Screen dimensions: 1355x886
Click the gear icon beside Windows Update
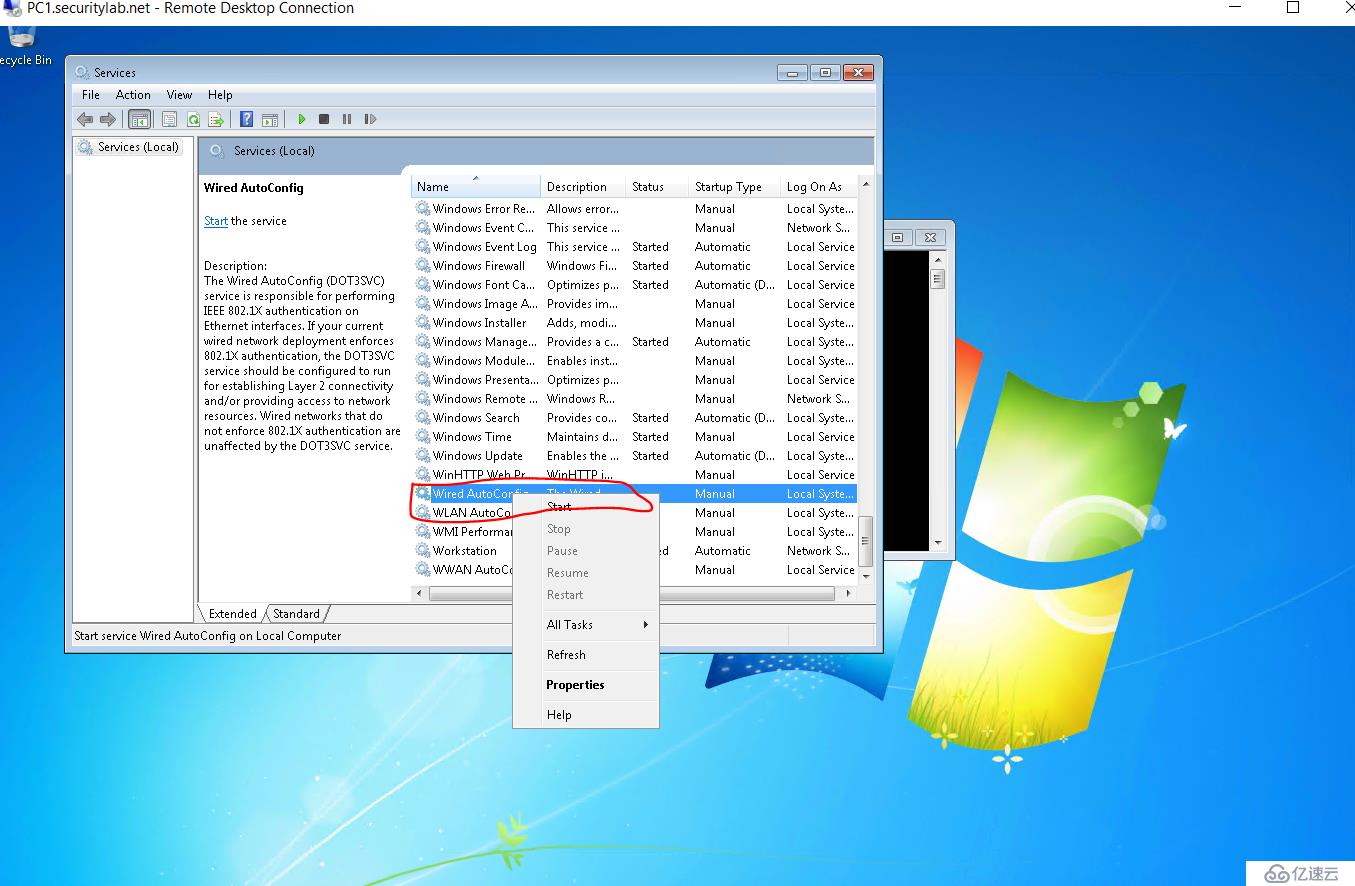click(423, 456)
